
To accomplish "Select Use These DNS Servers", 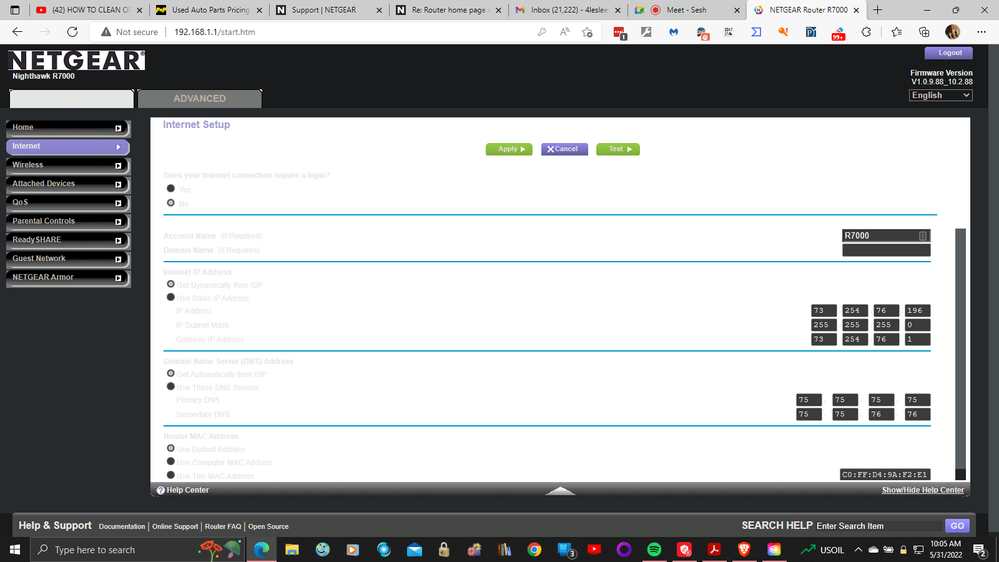I will (x=171, y=386).
